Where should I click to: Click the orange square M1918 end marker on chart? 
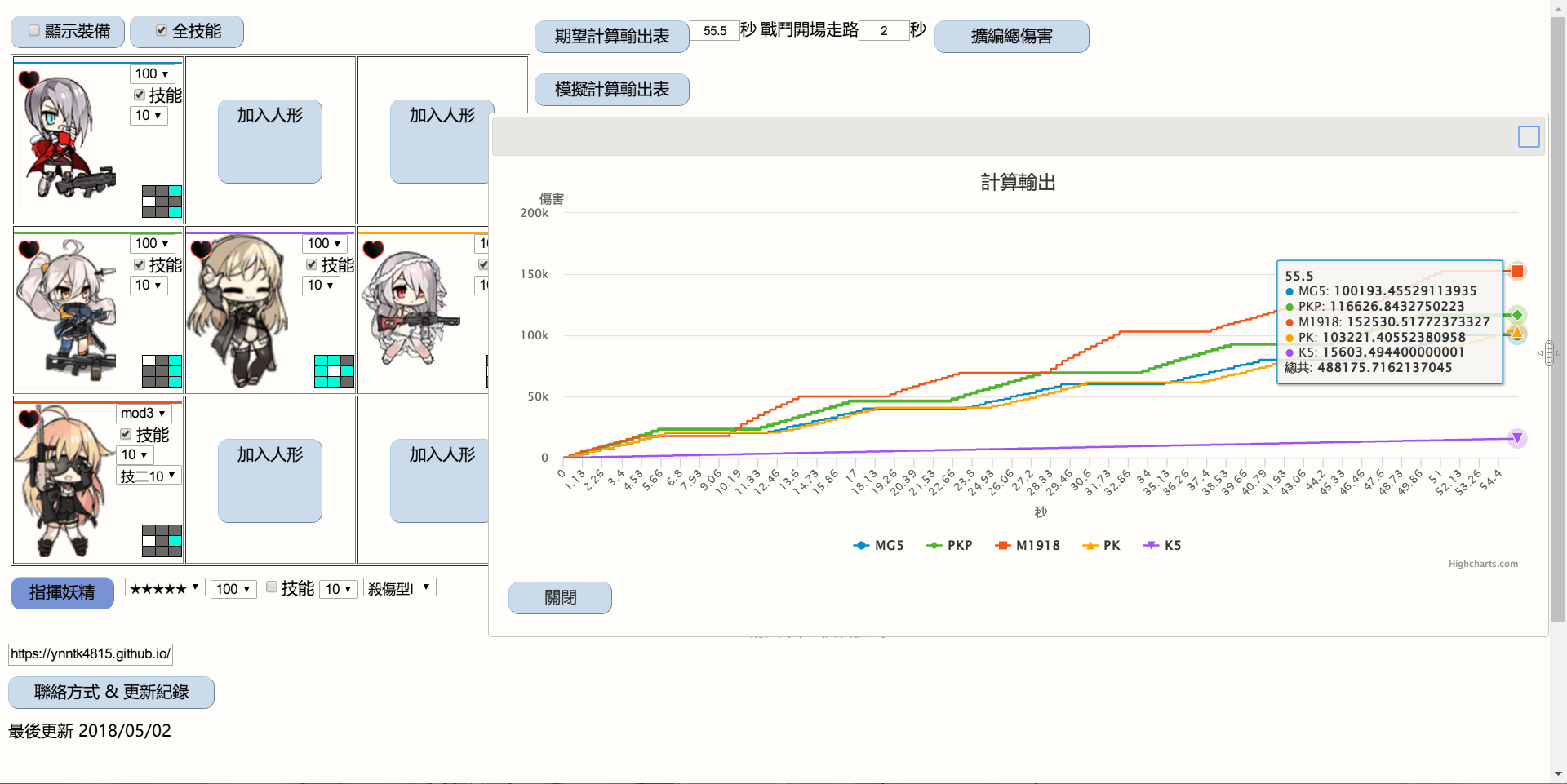(1517, 271)
